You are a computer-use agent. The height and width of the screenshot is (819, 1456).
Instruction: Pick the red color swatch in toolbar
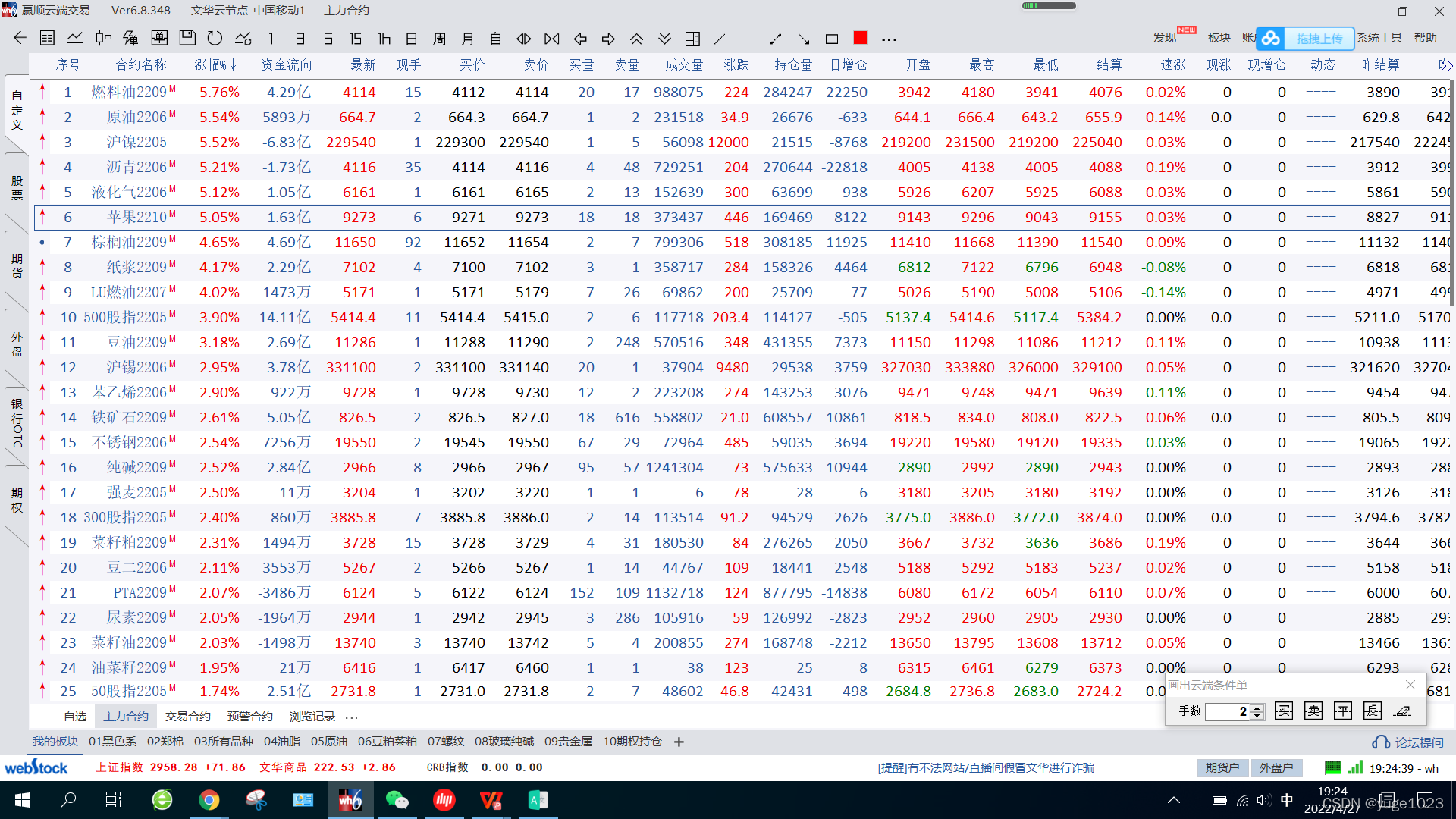pos(860,38)
